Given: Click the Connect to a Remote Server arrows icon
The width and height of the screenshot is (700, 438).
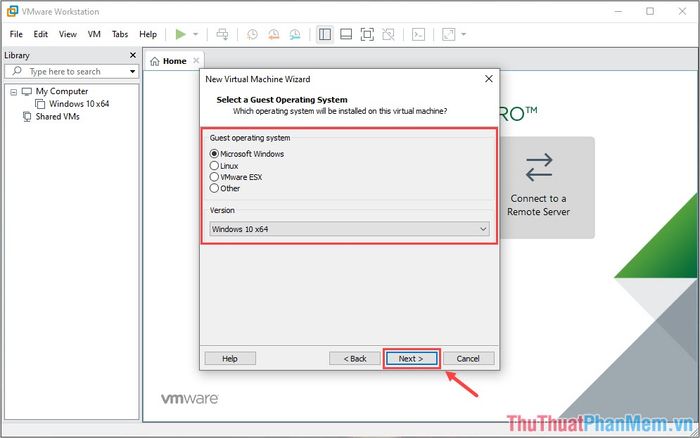Looking at the screenshot, I should click(539, 167).
